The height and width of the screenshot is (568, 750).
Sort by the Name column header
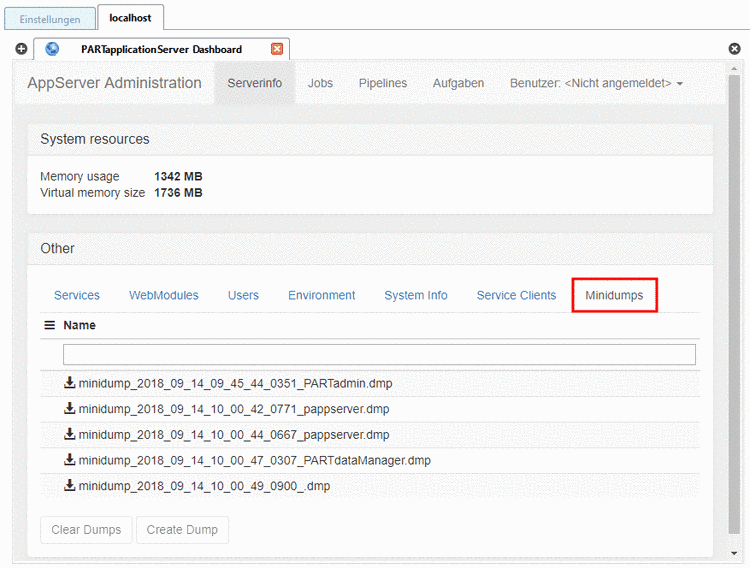(79, 325)
